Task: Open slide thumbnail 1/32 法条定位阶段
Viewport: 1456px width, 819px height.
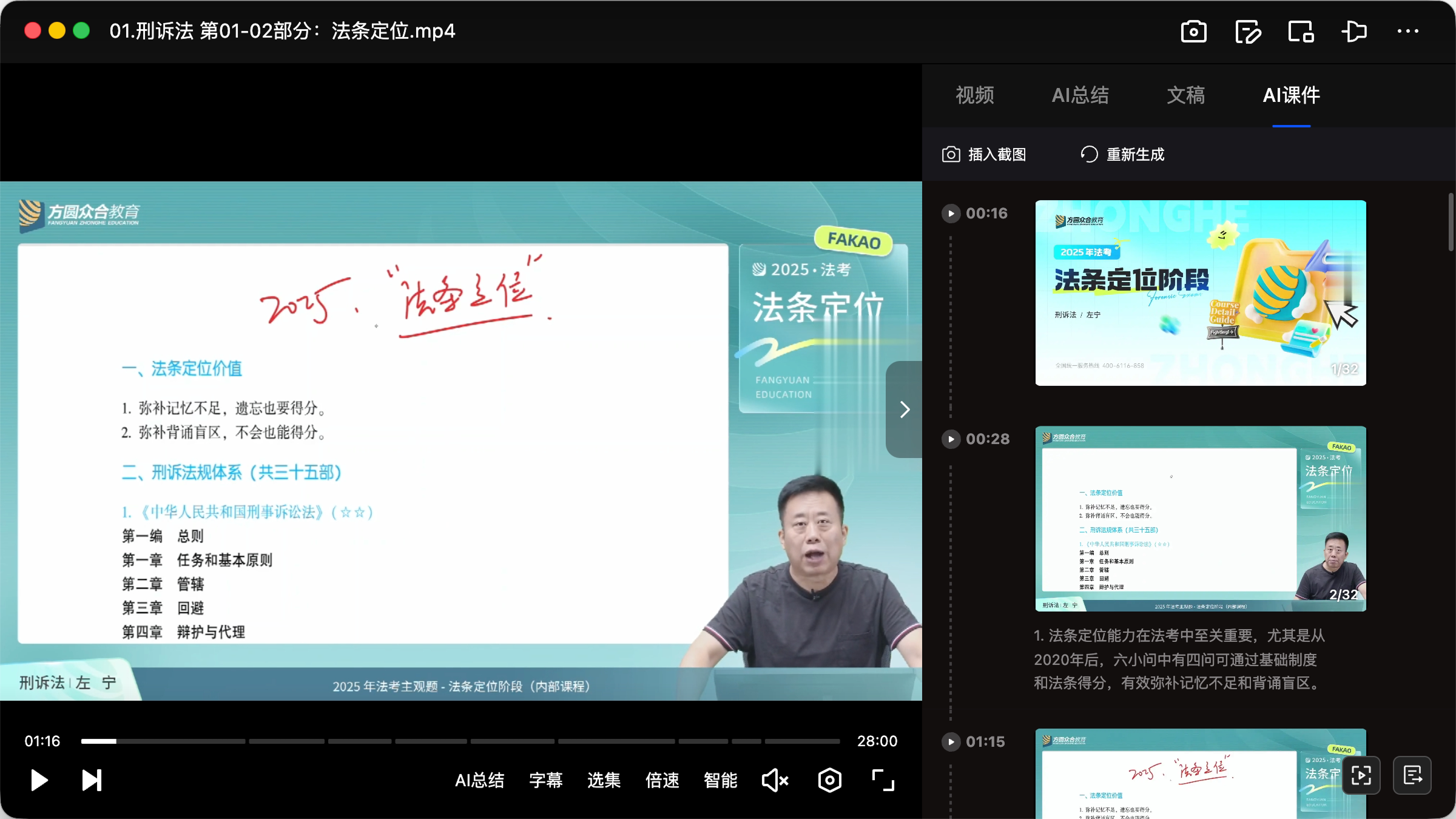Action: click(1201, 293)
